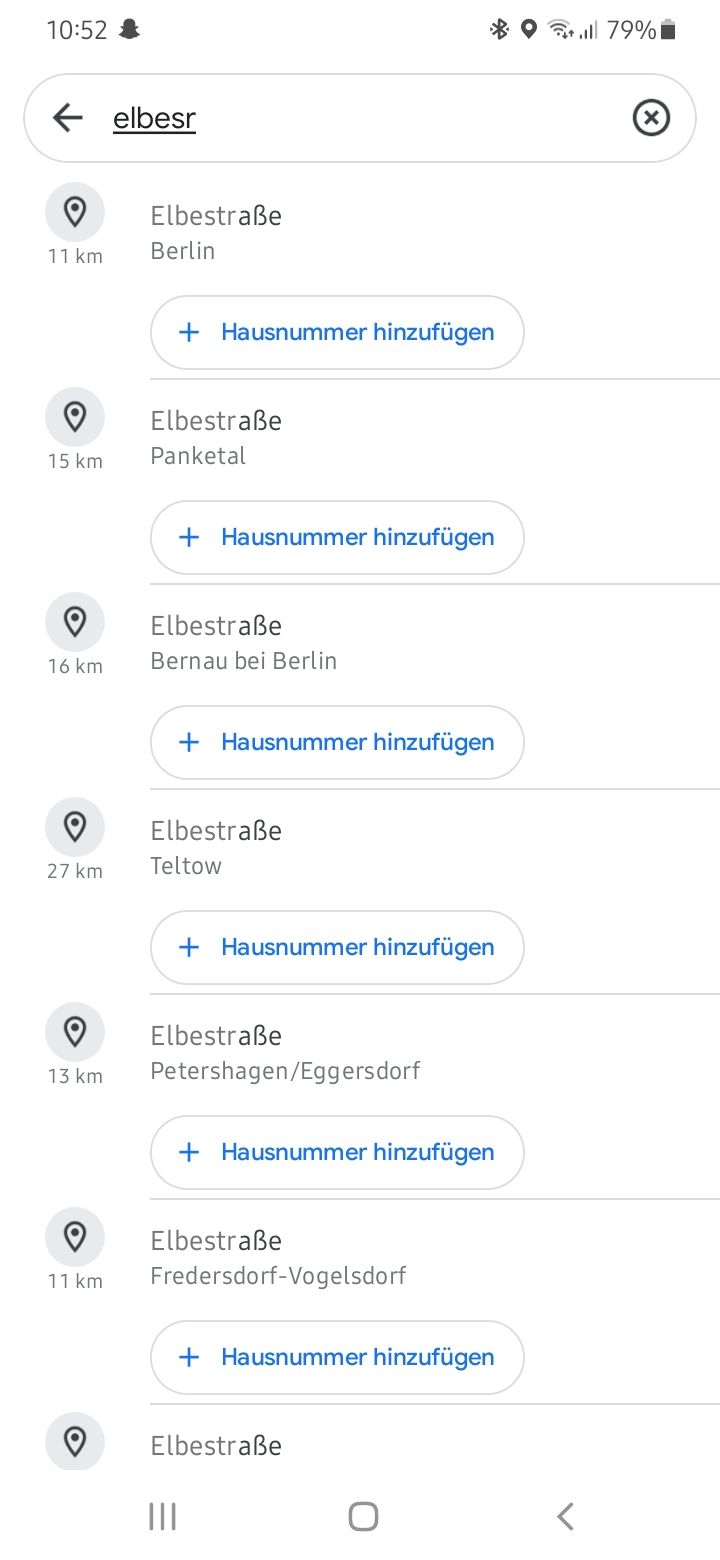Viewport: 720px width, 1560px height.
Task: Tap the 'elbesr' search input field
Action: pyautogui.click(x=360, y=119)
